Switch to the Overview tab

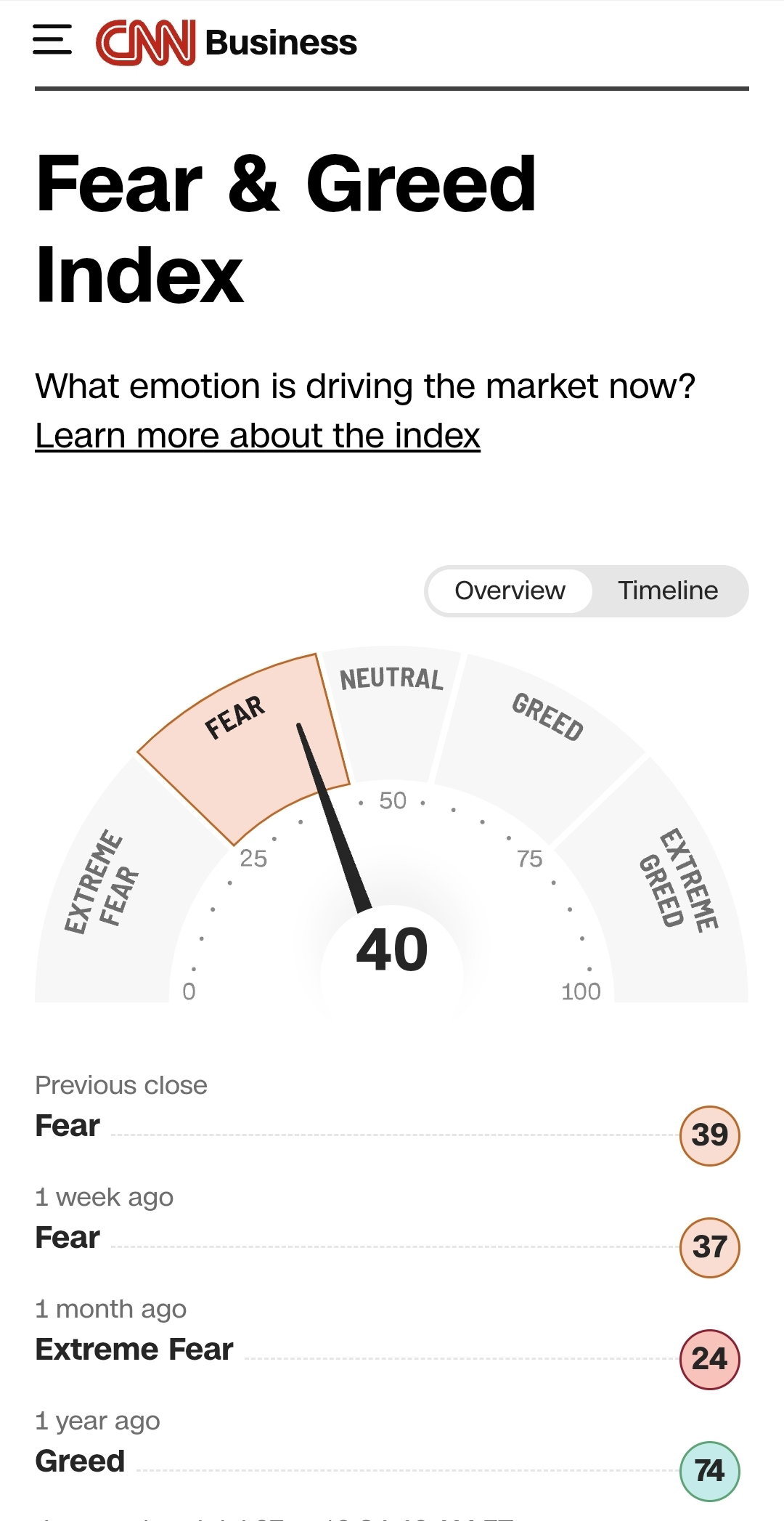[510, 591]
